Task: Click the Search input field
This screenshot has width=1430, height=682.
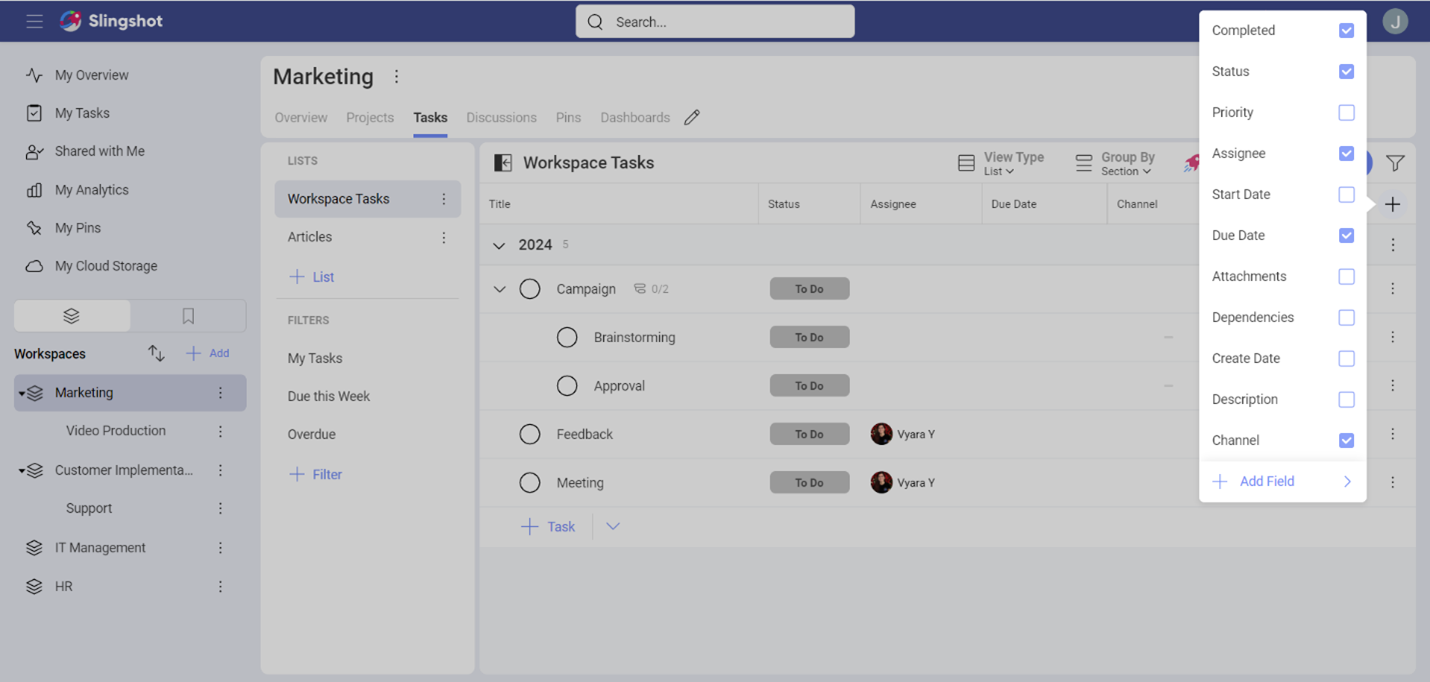Action: pos(715,22)
